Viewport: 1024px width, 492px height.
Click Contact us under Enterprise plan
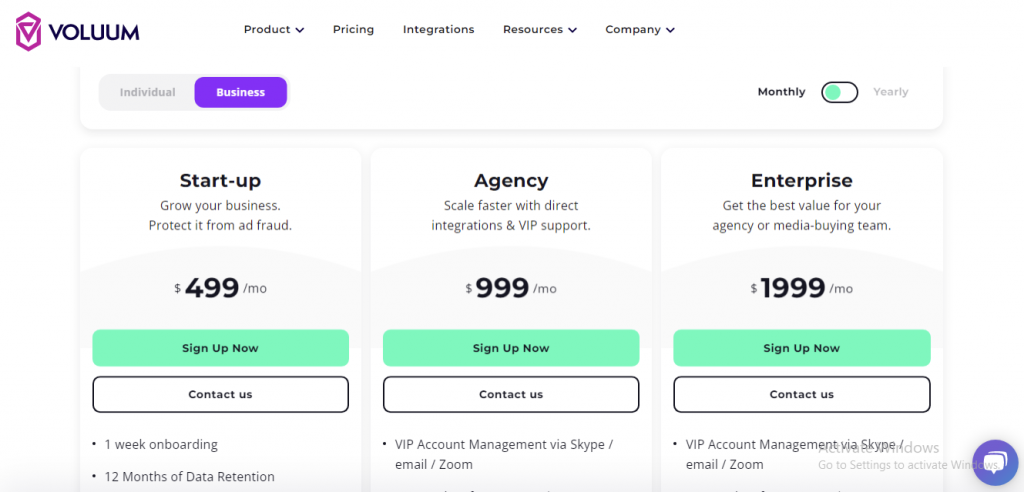pyautogui.click(x=801, y=394)
